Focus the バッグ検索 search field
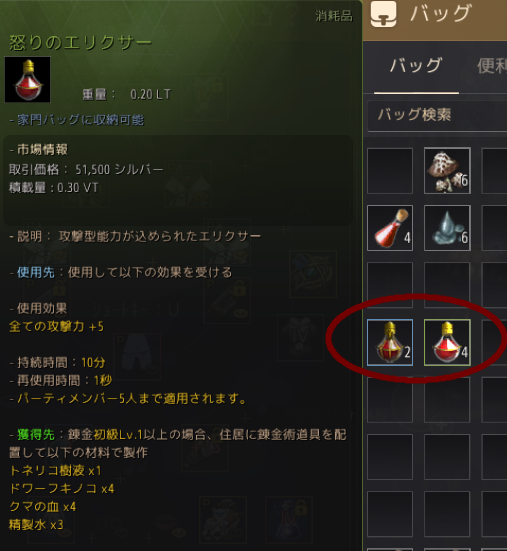The image size is (507, 551). (x=437, y=115)
